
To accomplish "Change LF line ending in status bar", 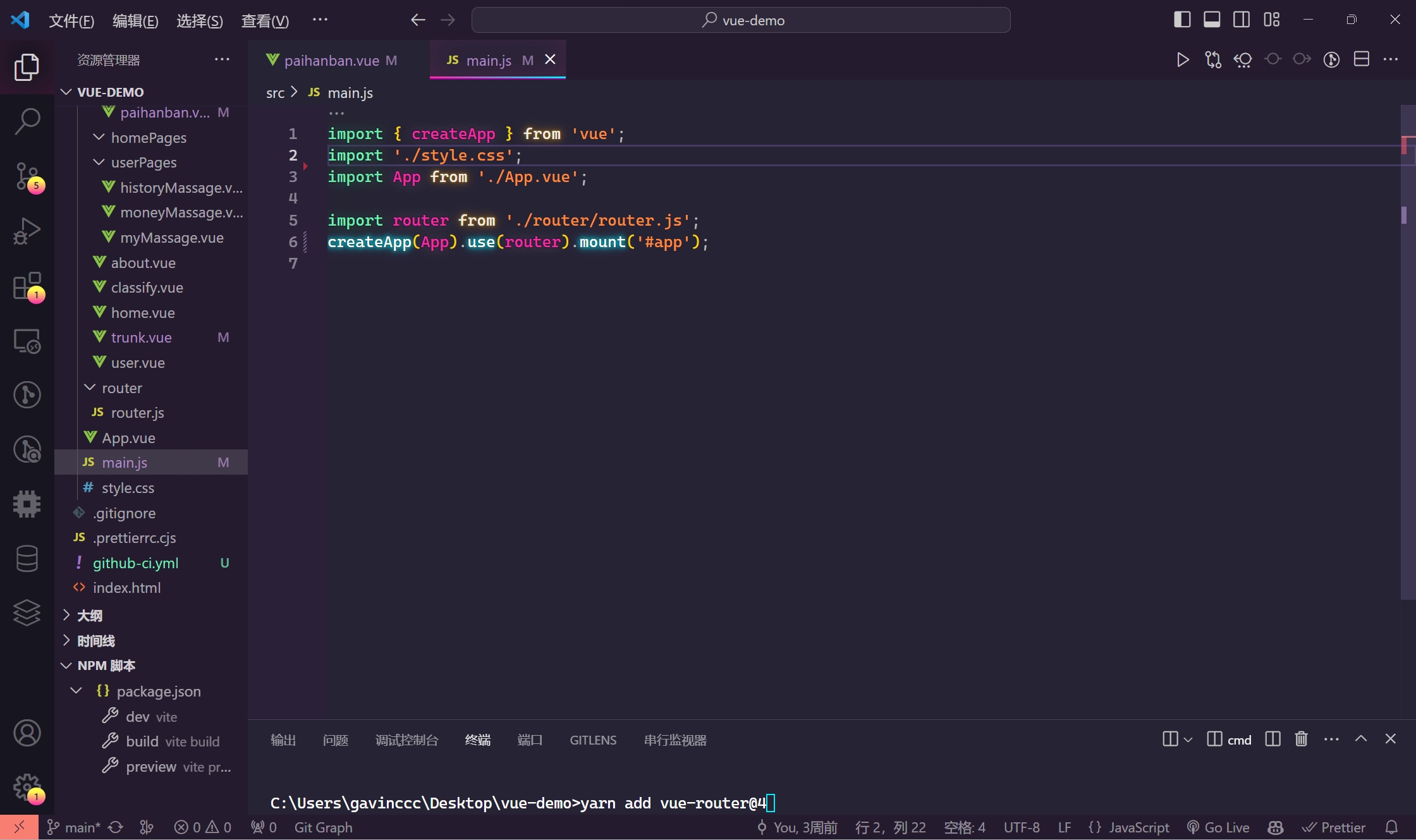I will pyautogui.click(x=1065, y=827).
